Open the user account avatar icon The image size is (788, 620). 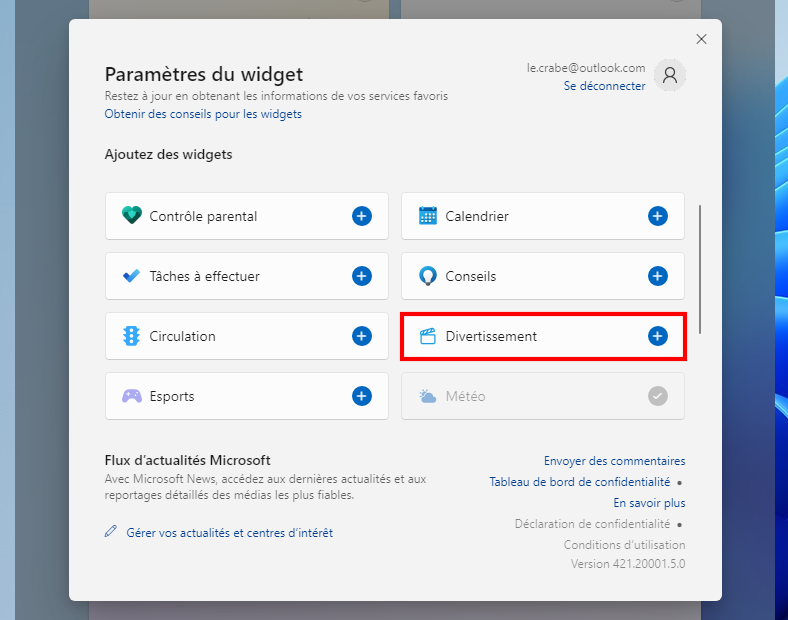(670, 75)
